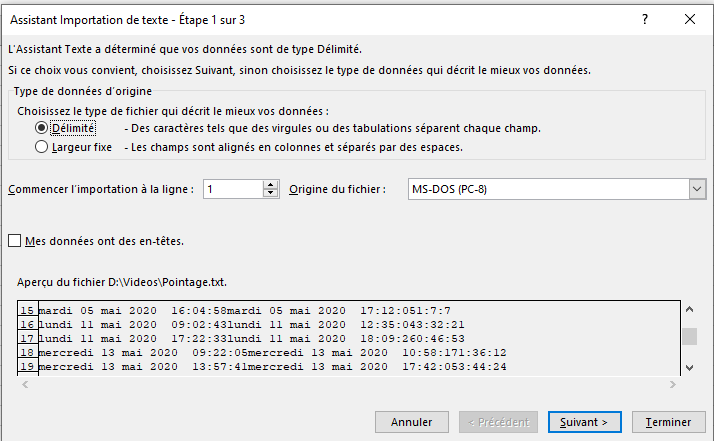The width and height of the screenshot is (714, 441).
Task: Click the file preview scrollbar thumb
Action: (x=689, y=337)
